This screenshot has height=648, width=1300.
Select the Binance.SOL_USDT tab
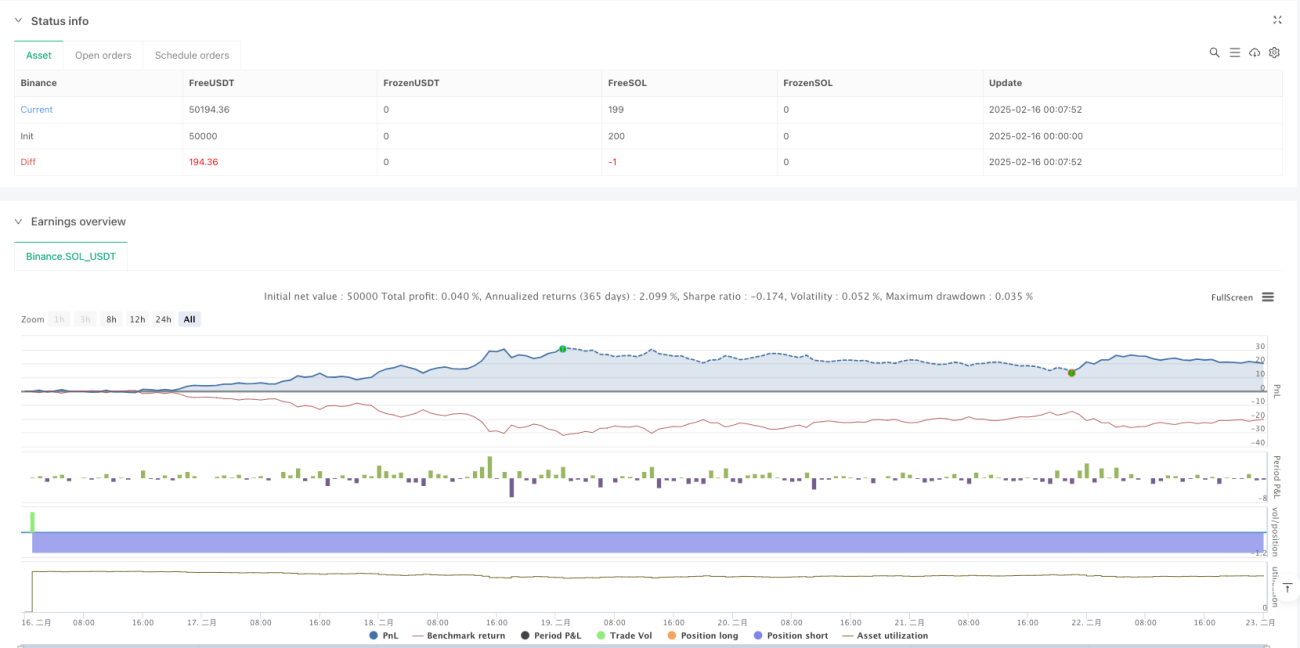click(71, 257)
